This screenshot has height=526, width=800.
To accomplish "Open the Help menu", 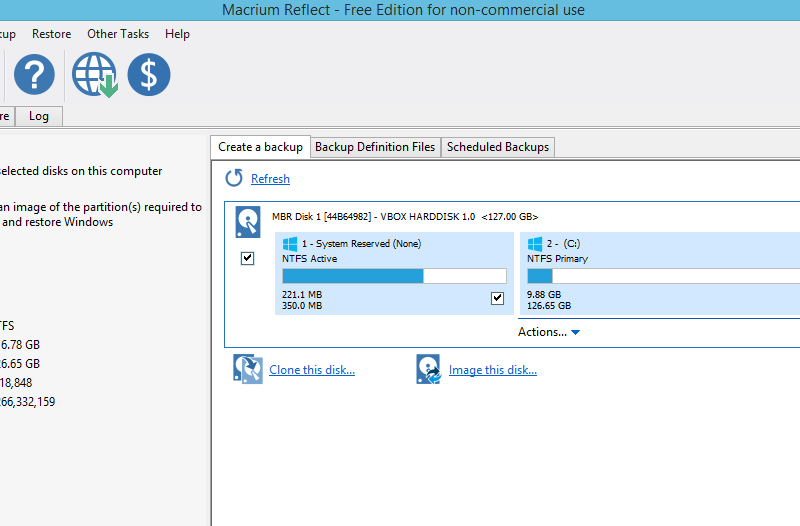I will pos(177,34).
